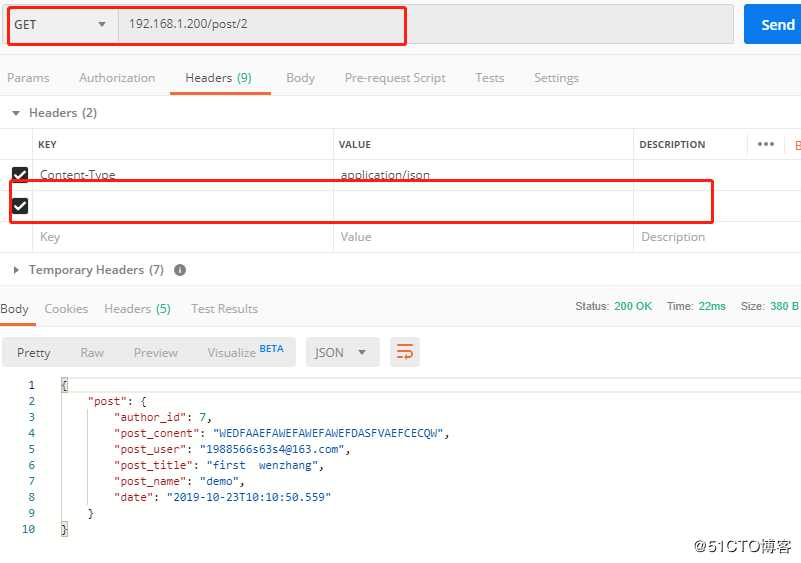Click the "post" key in response line 2
Image resolution: width=801 pixels, height=563 pixels.
[107, 401]
